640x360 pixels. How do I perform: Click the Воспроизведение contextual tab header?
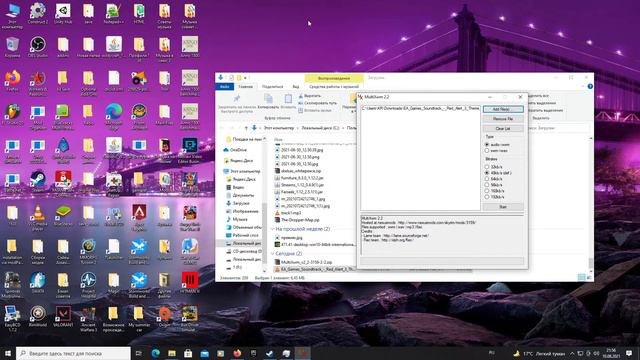pyautogui.click(x=334, y=78)
